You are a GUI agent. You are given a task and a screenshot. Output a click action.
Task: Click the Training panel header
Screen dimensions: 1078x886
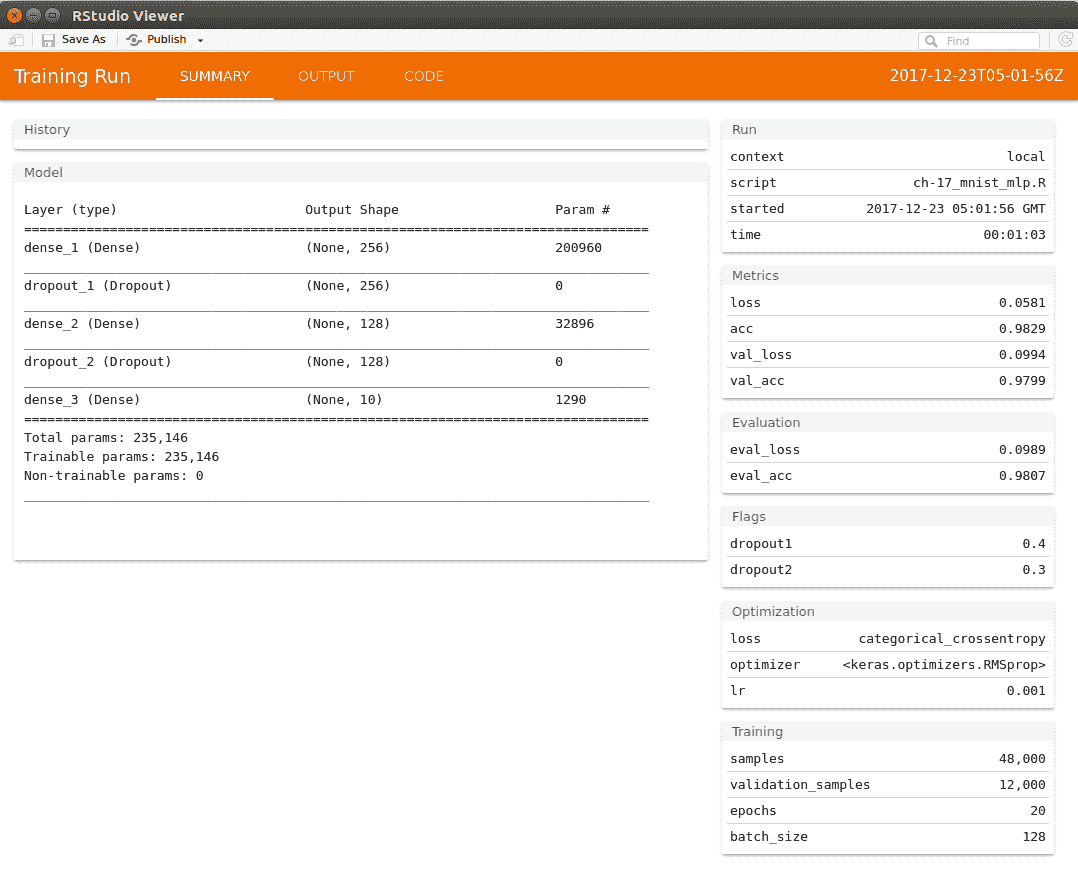tap(888, 731)
